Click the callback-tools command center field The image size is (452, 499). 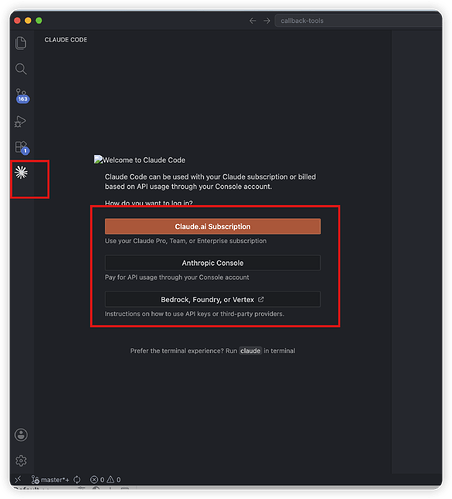point(358,21)
